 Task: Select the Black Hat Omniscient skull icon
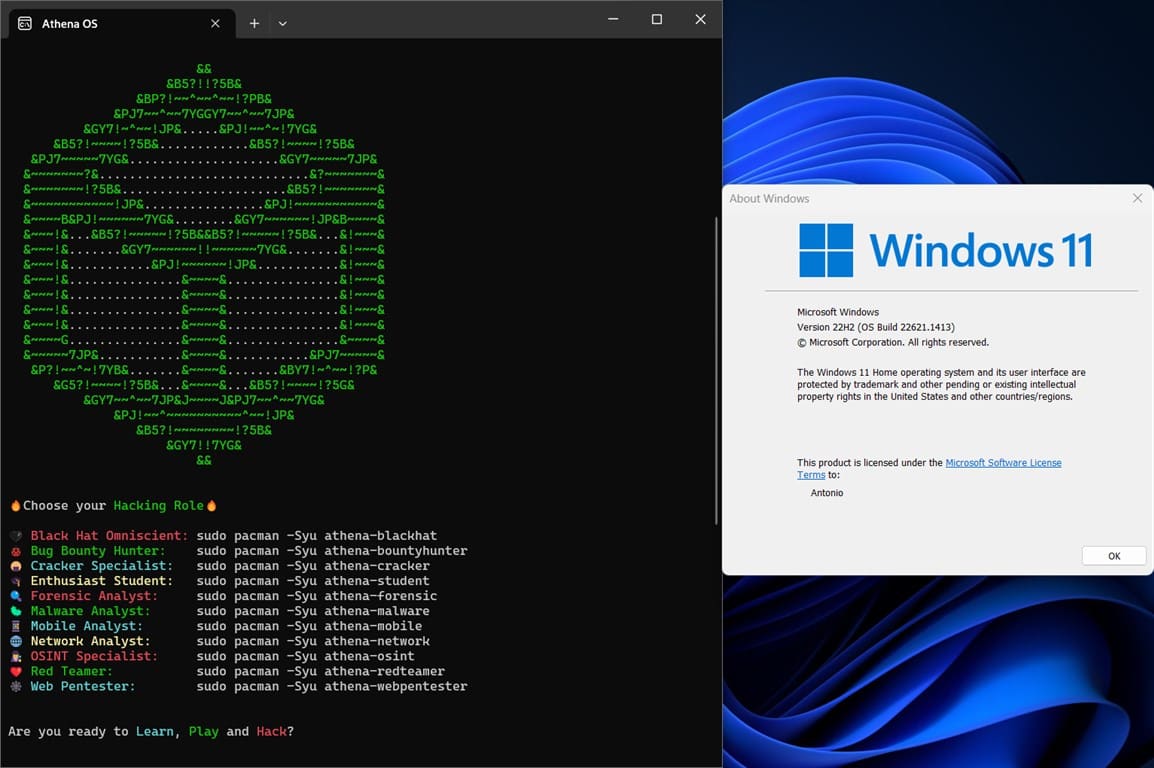[x=17, y=535]
